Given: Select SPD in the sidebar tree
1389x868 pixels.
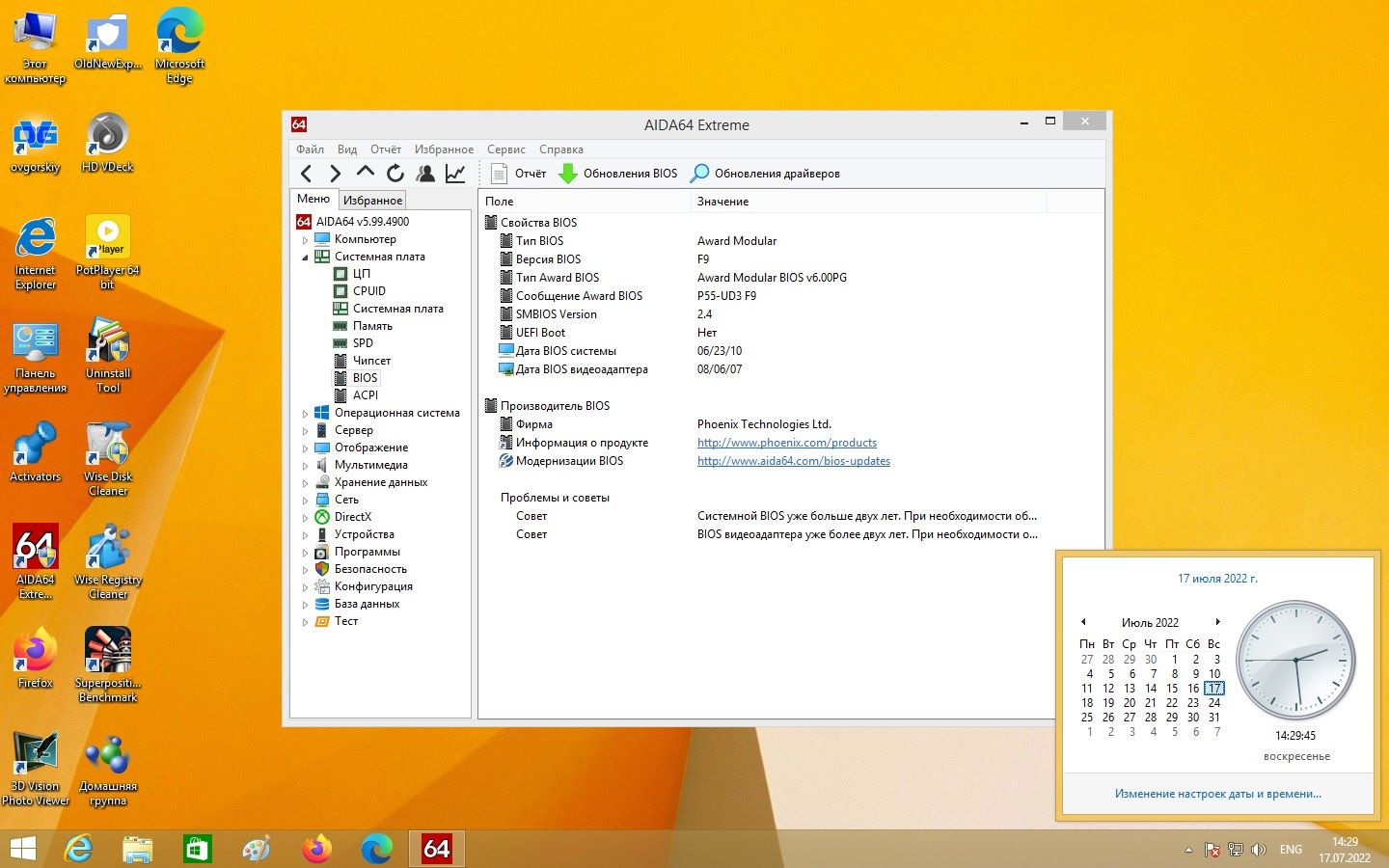Looking at the screenshot, I should tap(363, 343).
